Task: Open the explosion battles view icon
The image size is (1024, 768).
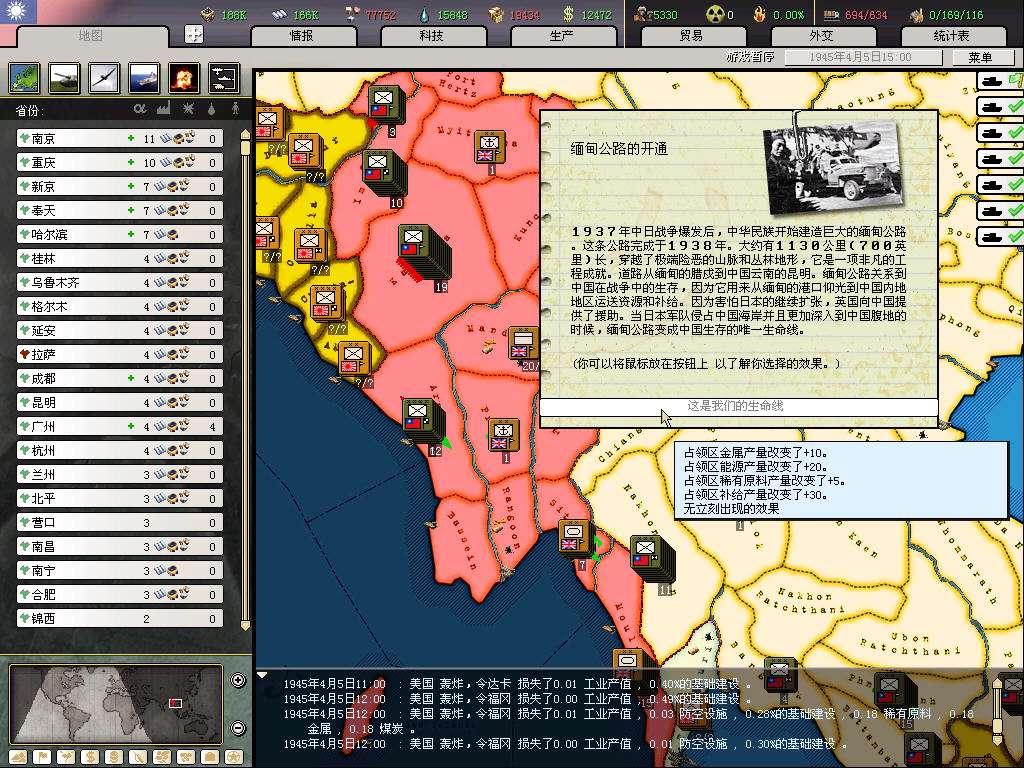Action: point(184,77)
